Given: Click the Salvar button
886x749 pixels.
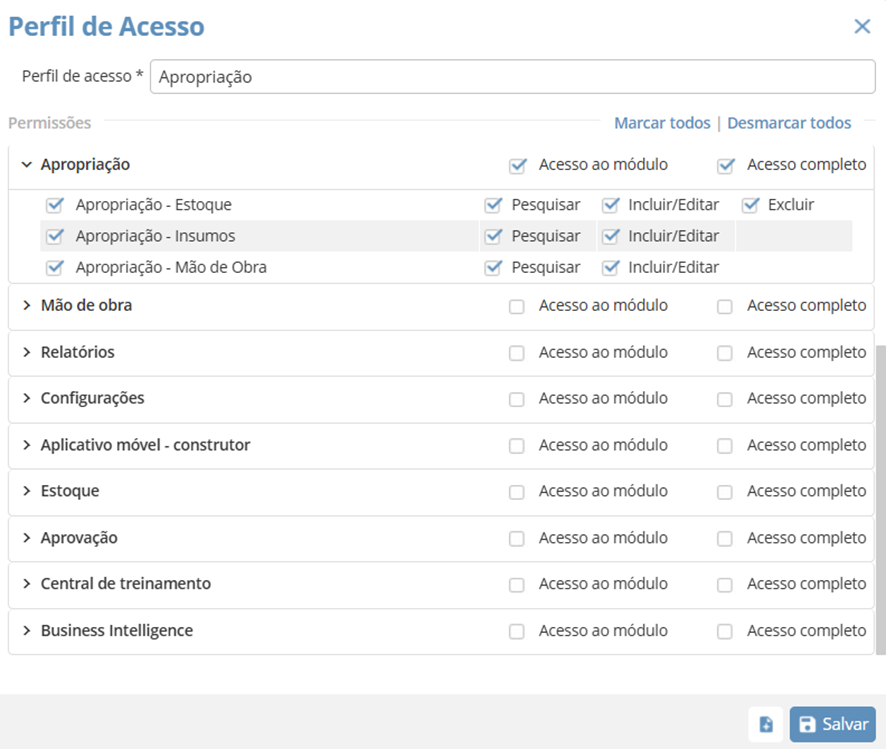Looking at the screenshot, I should coord(833,724).
